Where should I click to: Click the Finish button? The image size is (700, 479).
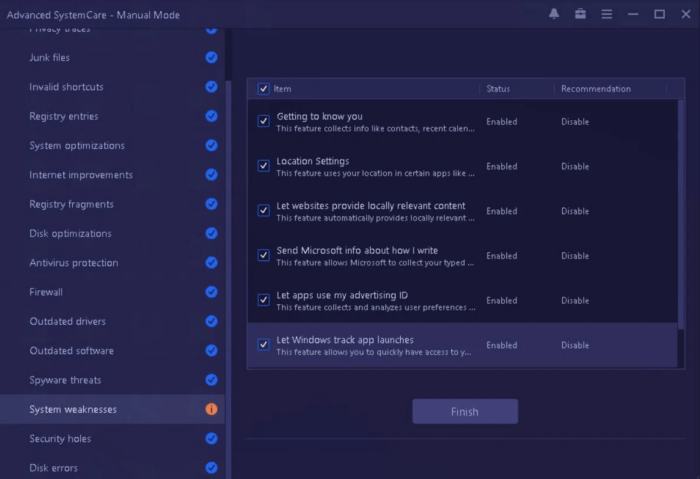(465, 411)
